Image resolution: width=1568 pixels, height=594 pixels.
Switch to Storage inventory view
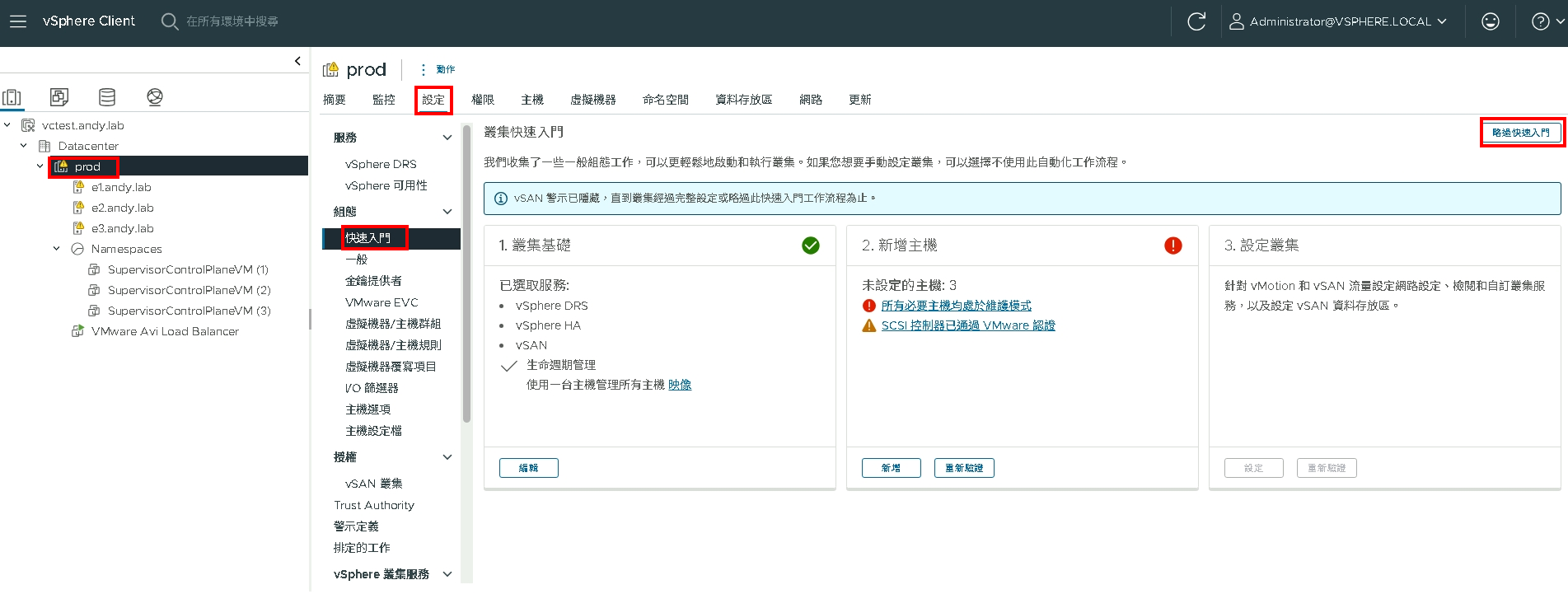point(107,97)
